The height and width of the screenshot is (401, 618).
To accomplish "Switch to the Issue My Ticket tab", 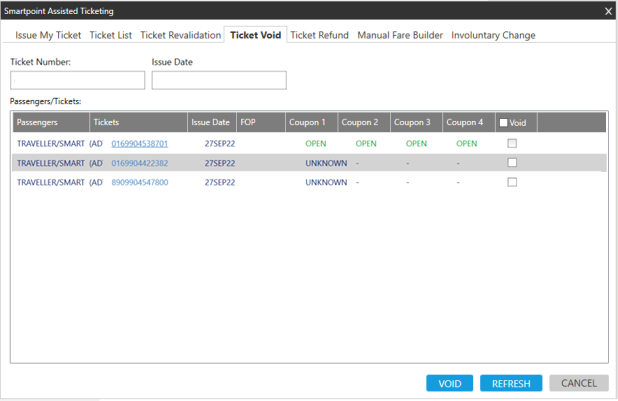I will point(48,35).
